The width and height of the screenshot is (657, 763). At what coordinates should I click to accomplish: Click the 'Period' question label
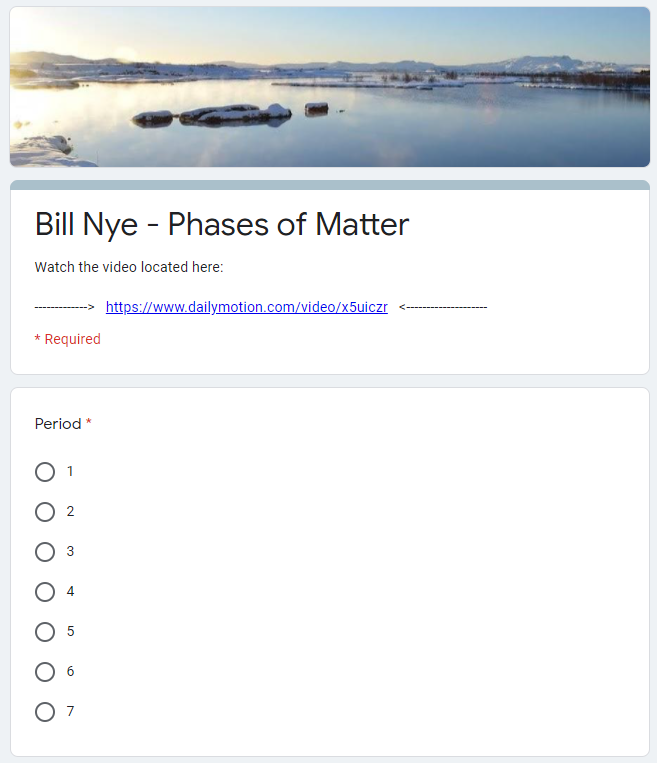click(58, 424)
